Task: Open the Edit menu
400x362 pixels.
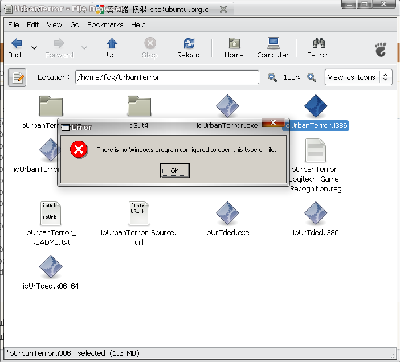Action: (33, 25)
